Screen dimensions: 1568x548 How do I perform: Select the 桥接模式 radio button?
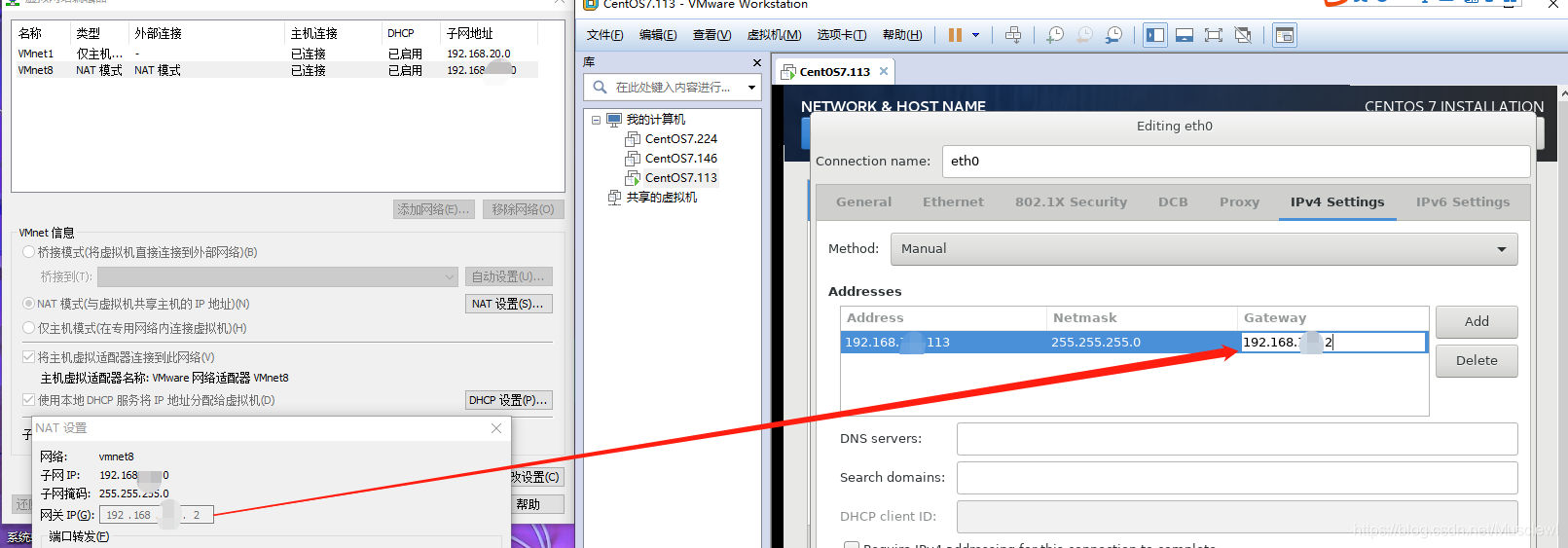(x=29, y=252)
